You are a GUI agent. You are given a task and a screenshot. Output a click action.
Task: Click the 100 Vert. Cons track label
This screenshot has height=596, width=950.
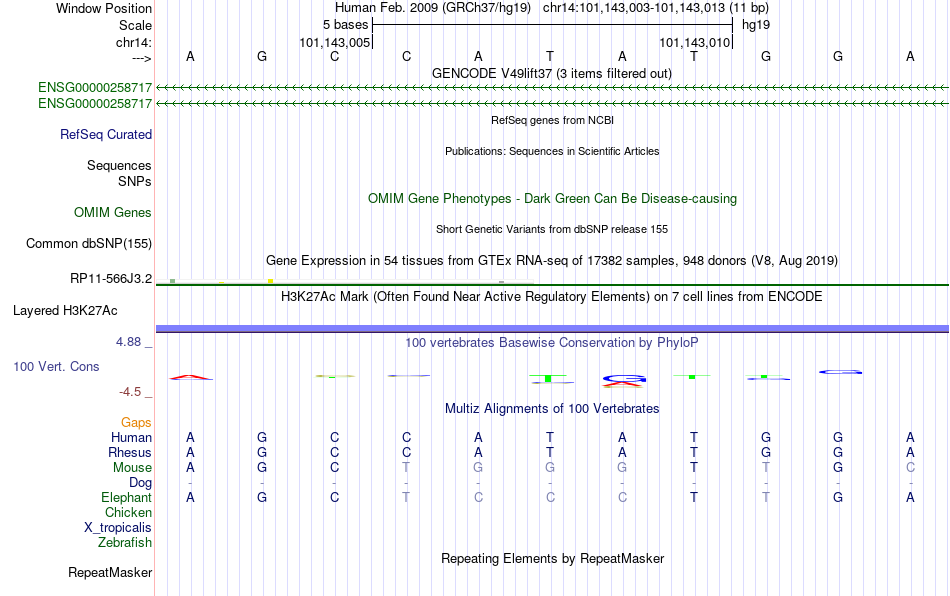click(x=56, y=366)
